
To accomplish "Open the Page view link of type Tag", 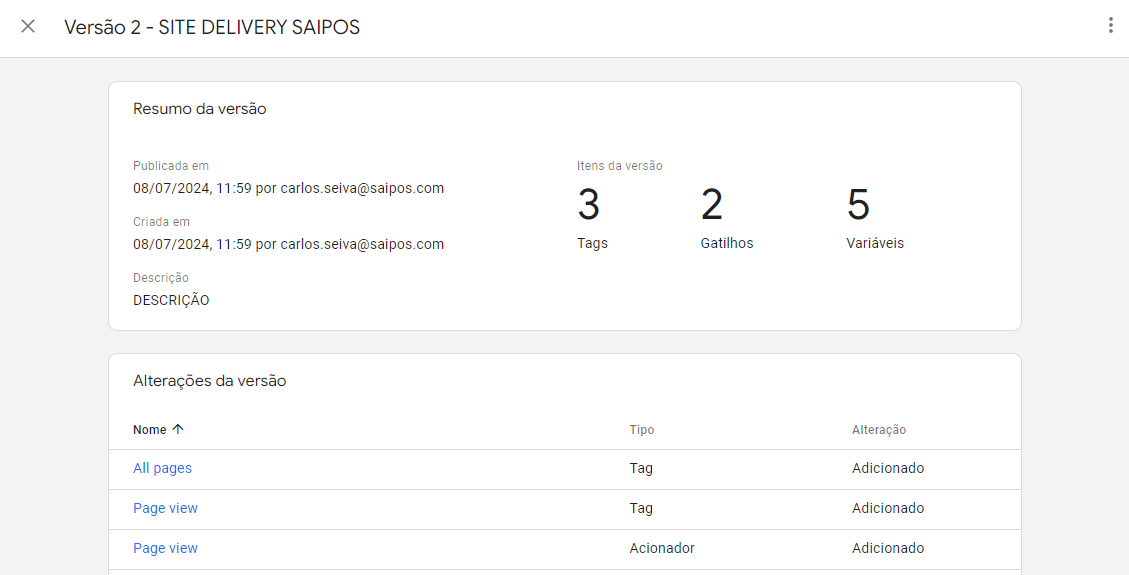I will [166, 508].
